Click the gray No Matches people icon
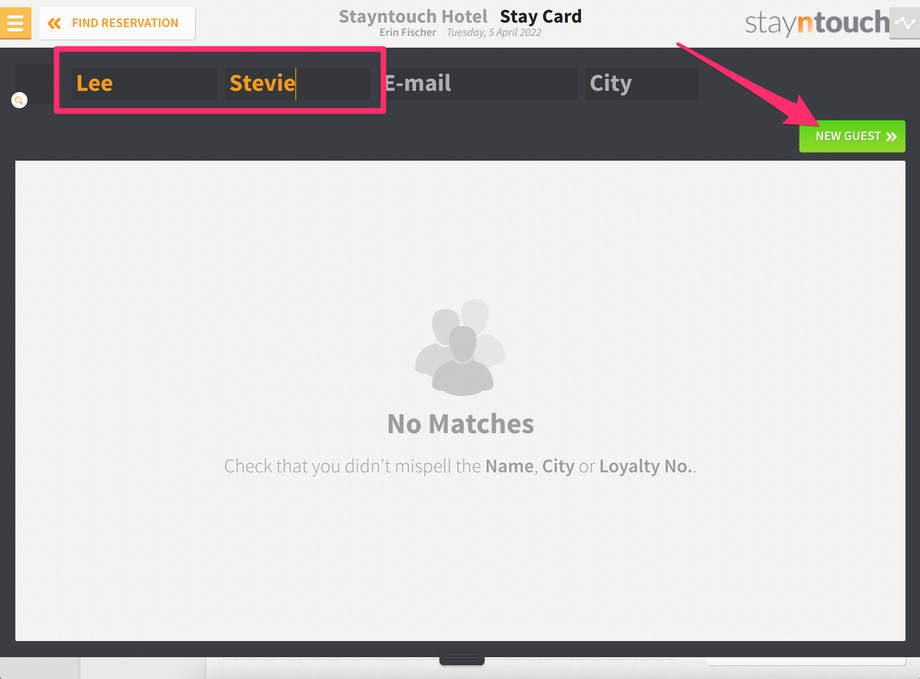This screenshot has width=920, height=679. (x=461, y=347)
